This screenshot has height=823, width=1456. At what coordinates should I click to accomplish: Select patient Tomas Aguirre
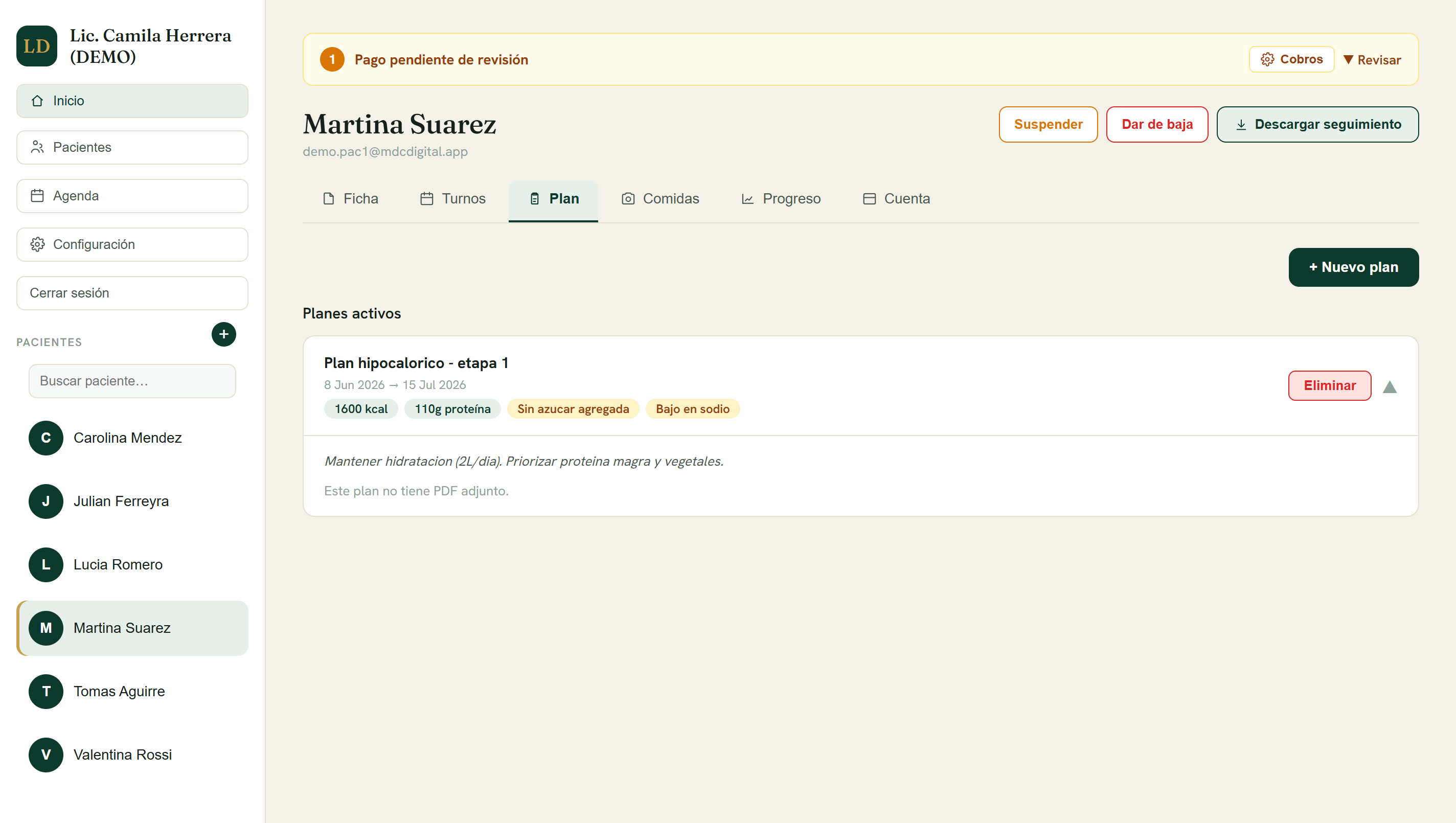pos(132,691)
